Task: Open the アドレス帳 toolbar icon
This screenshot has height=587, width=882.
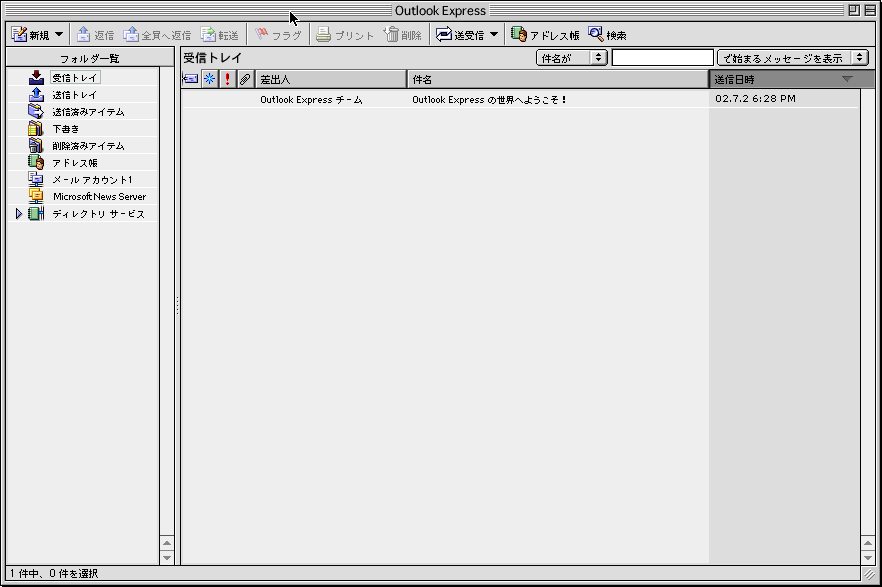Action: [x=519, y=34]
